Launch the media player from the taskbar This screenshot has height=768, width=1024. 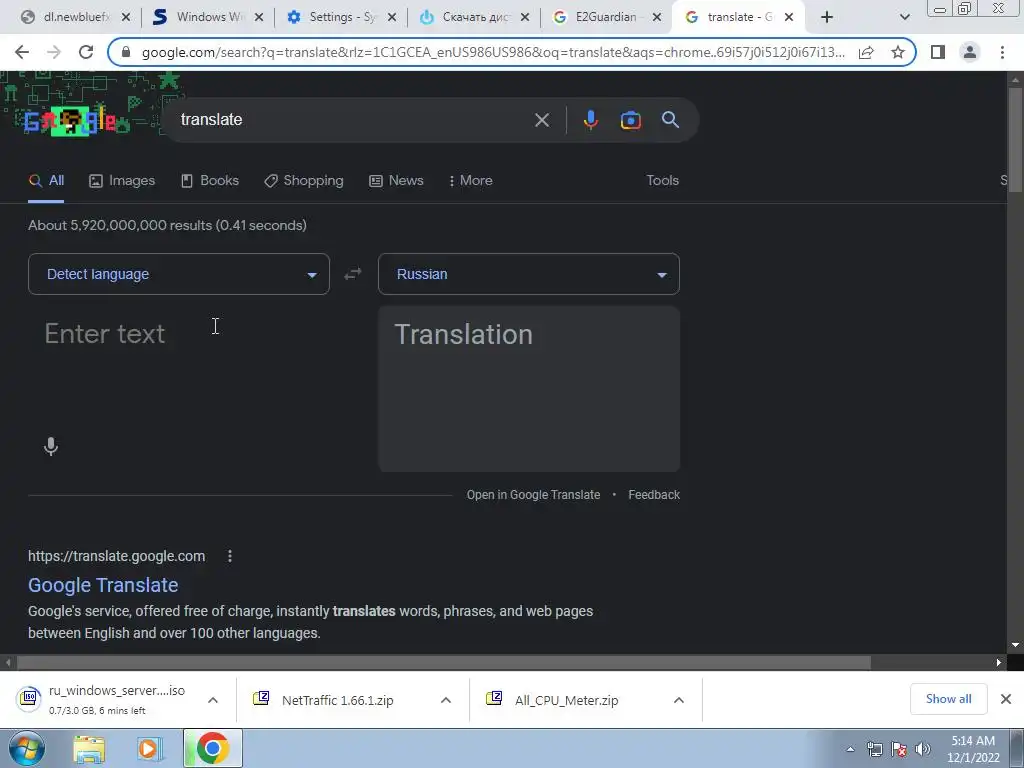[150, 749]
